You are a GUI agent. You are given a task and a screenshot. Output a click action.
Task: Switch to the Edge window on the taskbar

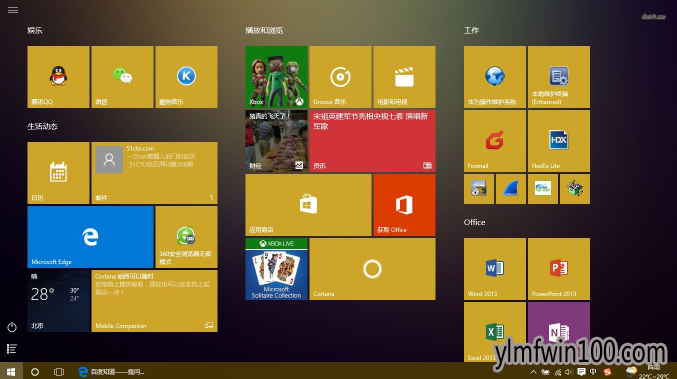(x=111, y=371)
